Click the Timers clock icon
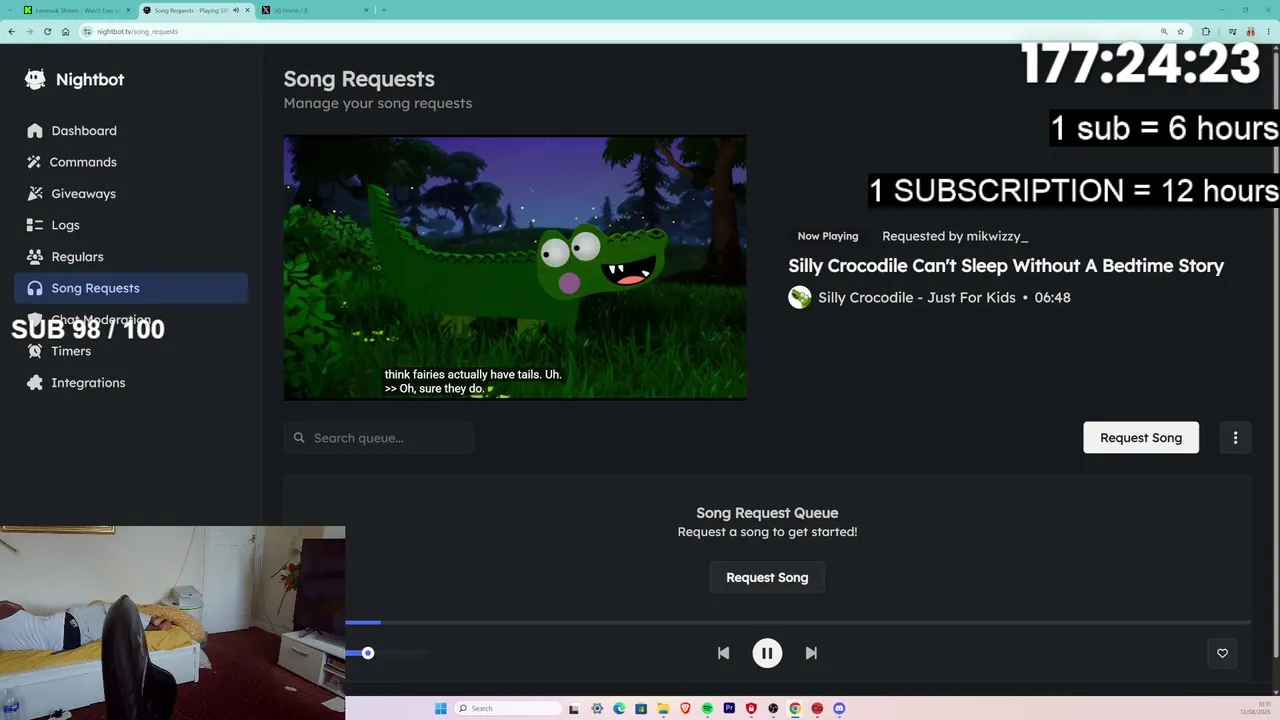 [x=35, y=351]
